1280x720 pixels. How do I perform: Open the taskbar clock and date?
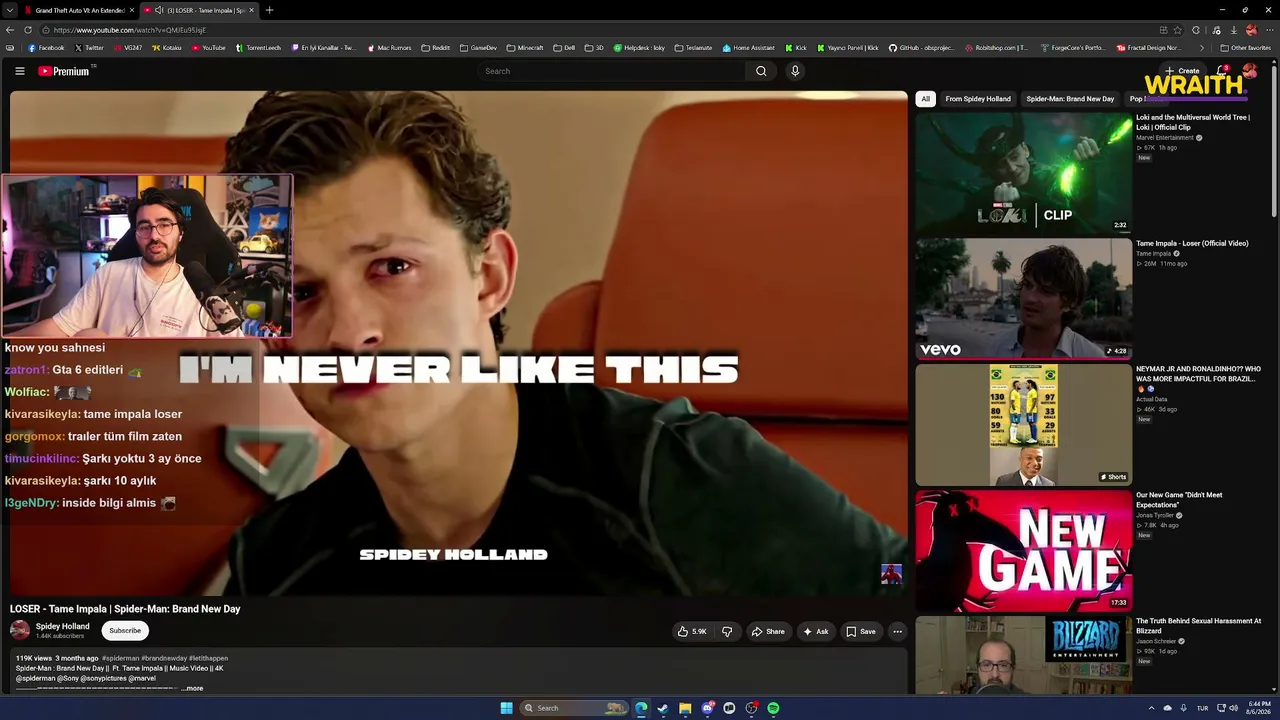click(x=1259, y=708)
